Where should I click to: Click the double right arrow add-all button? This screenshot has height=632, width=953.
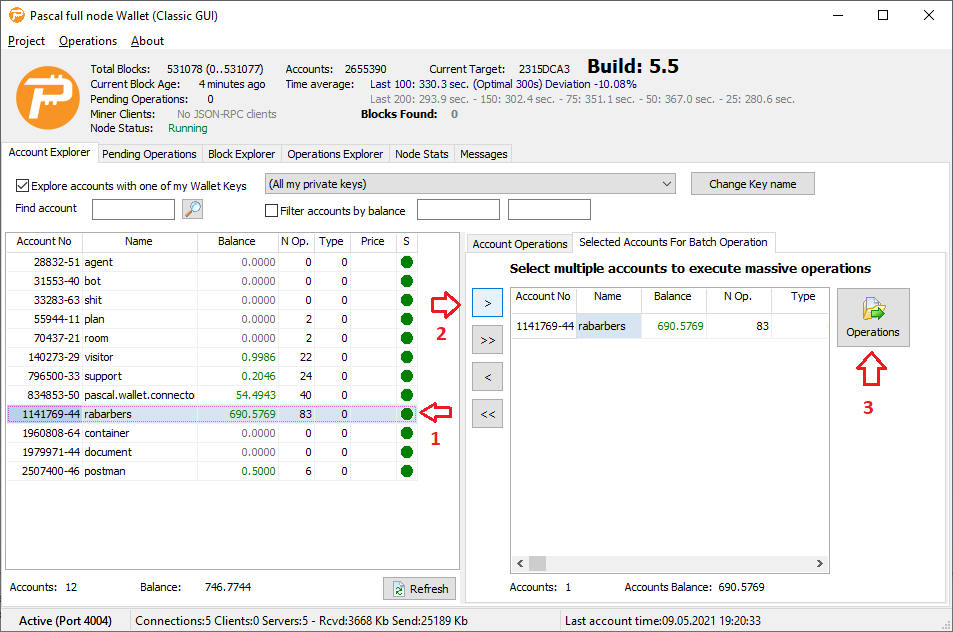[x=487, y=340]
